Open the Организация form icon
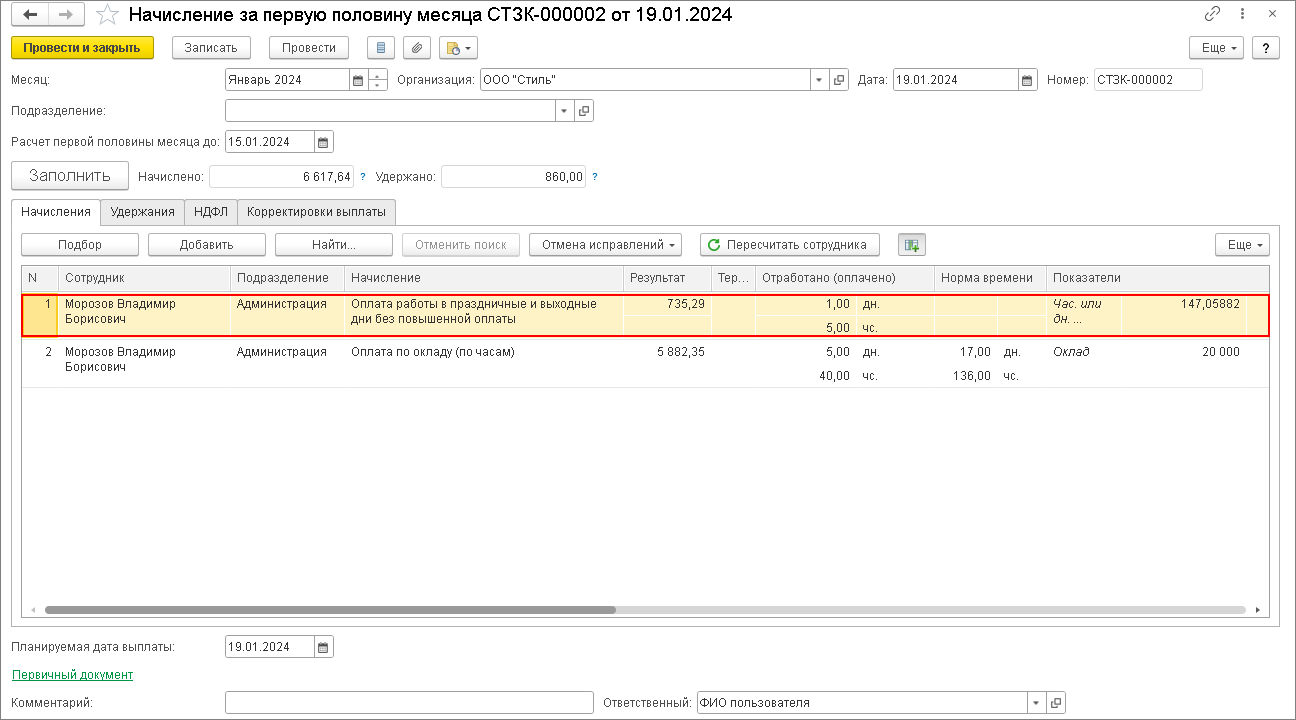 (839, 80)
